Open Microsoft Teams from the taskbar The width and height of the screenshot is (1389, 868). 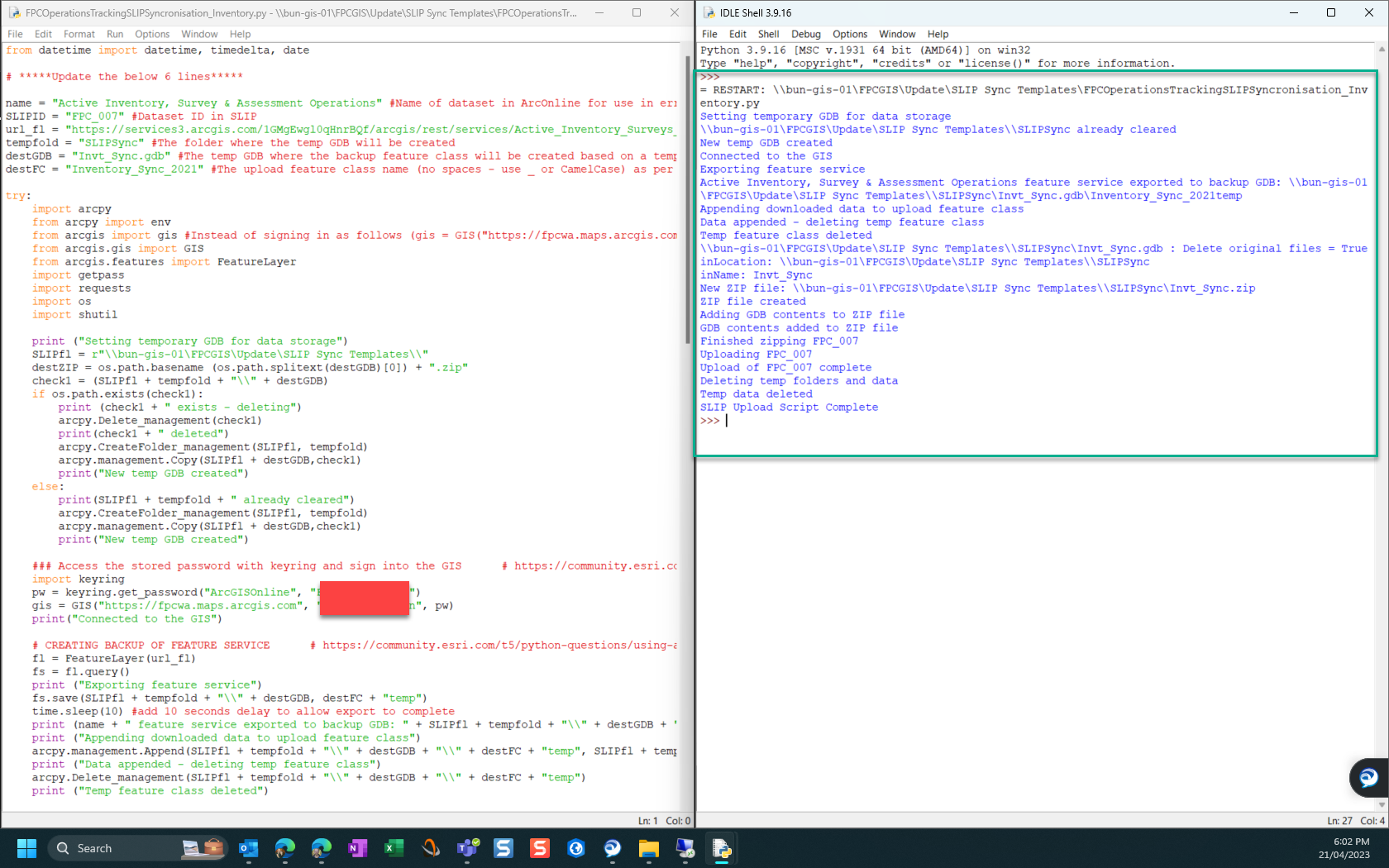[x=467, y=848]
